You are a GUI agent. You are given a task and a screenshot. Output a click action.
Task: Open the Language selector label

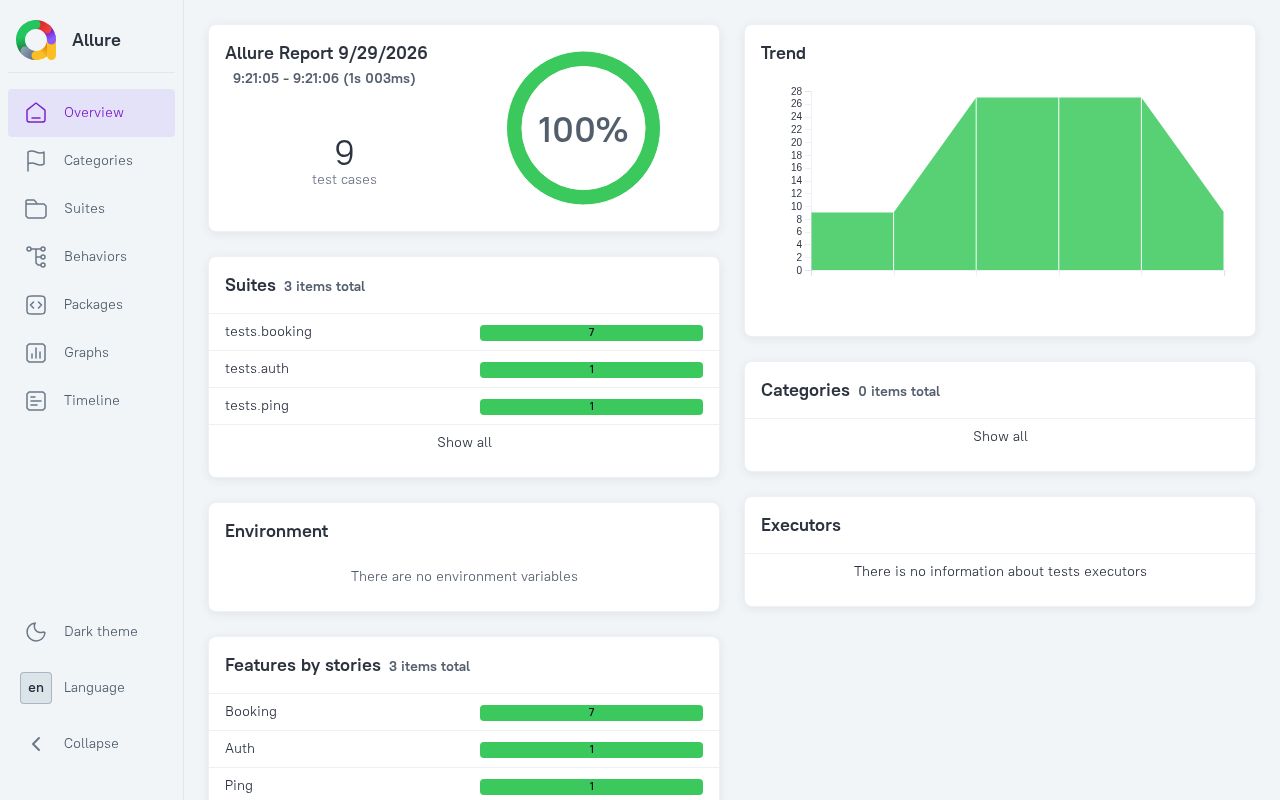pyautogui.click(x=94, y=687)
